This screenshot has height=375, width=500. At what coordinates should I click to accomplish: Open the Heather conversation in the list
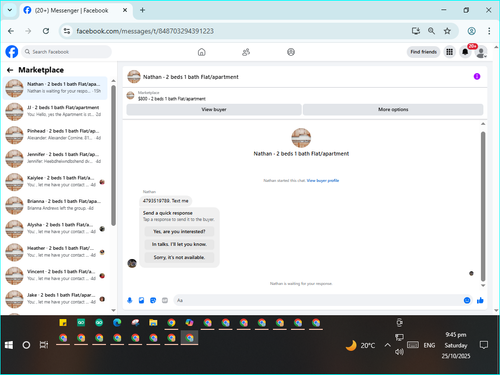tap(55, 252)
